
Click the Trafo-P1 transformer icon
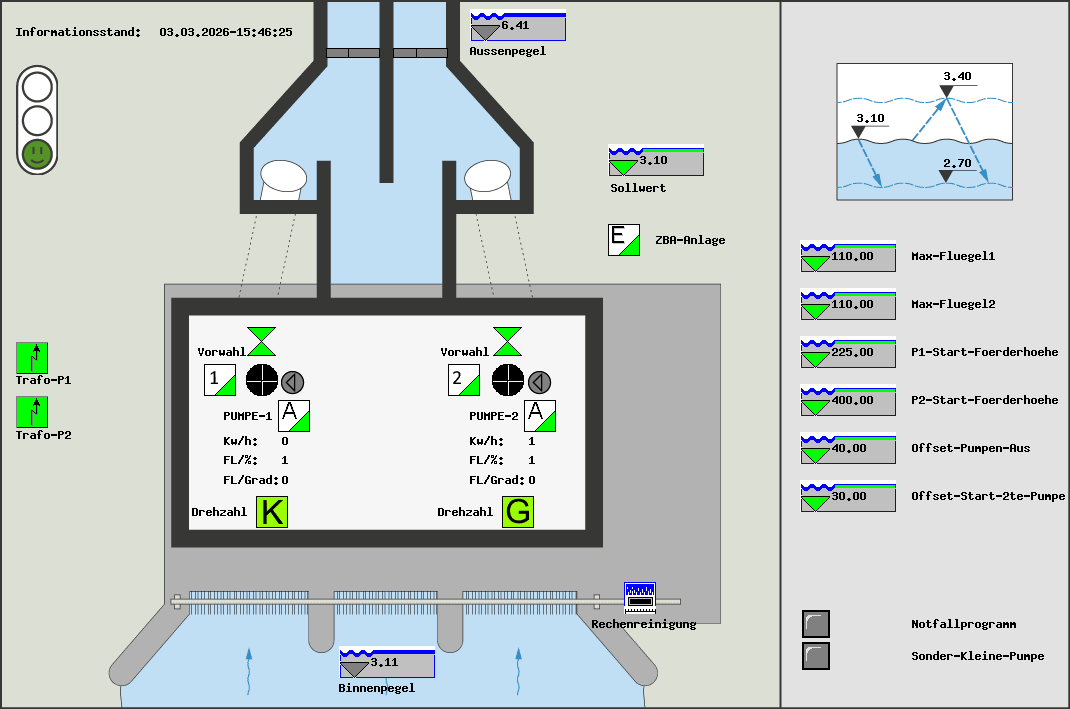click(32, 357)
